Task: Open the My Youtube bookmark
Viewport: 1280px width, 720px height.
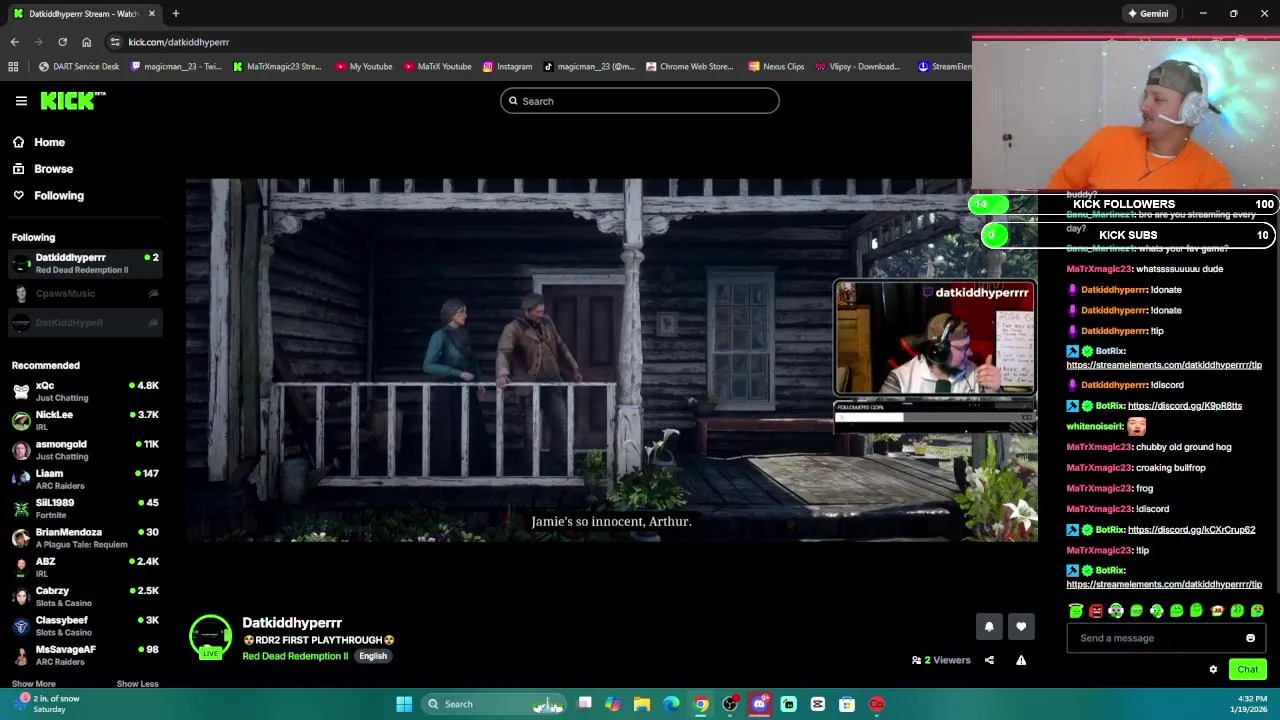Action: (x=364, y=67)
